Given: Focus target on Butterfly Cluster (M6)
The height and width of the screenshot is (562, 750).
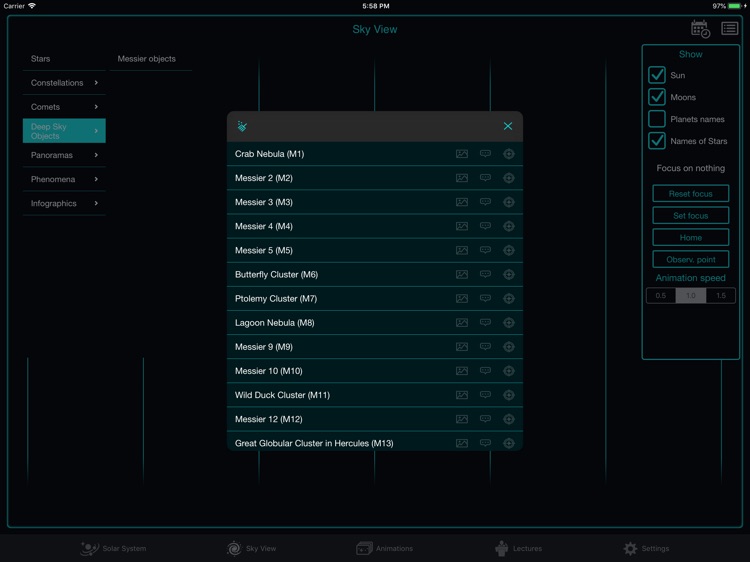Looking at the screenshot, I should [x=508, y=275].
